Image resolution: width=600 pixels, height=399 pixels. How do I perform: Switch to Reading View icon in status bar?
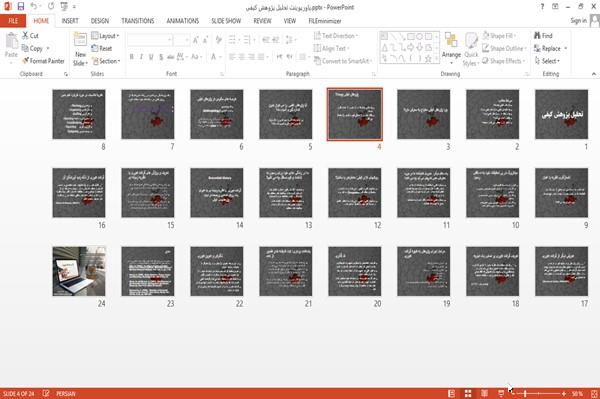pyautogui.click(x=484, y=394)
